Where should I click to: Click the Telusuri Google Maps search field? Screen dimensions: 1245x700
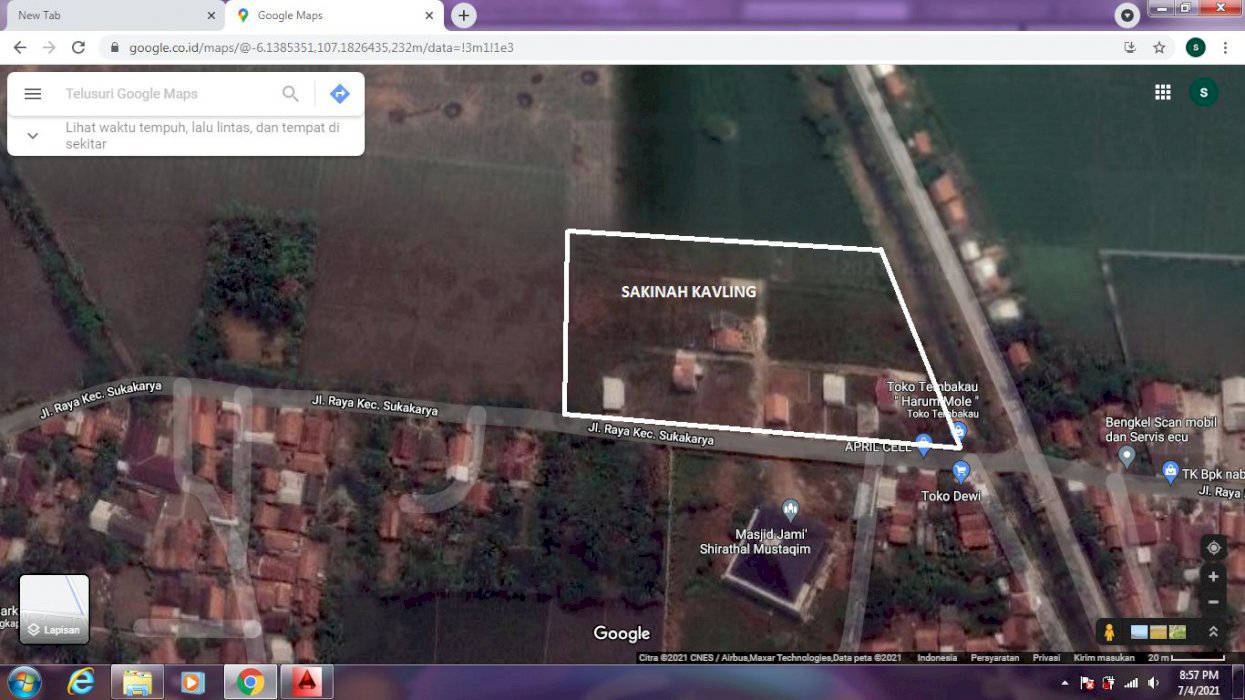click(x=165, y=94)
